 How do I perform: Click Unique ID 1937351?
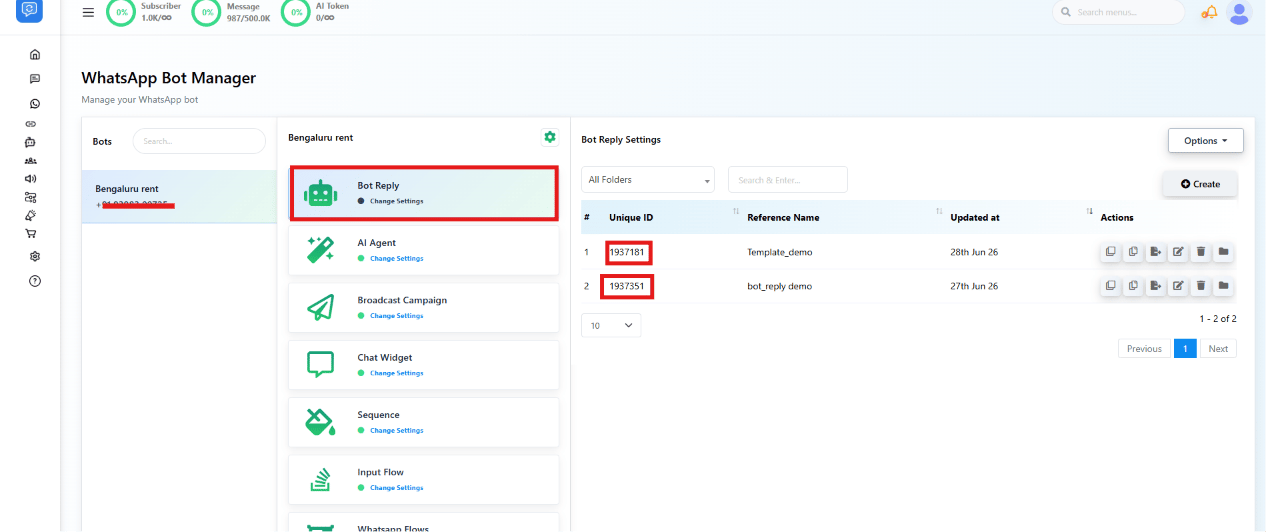tap(627, 286)
